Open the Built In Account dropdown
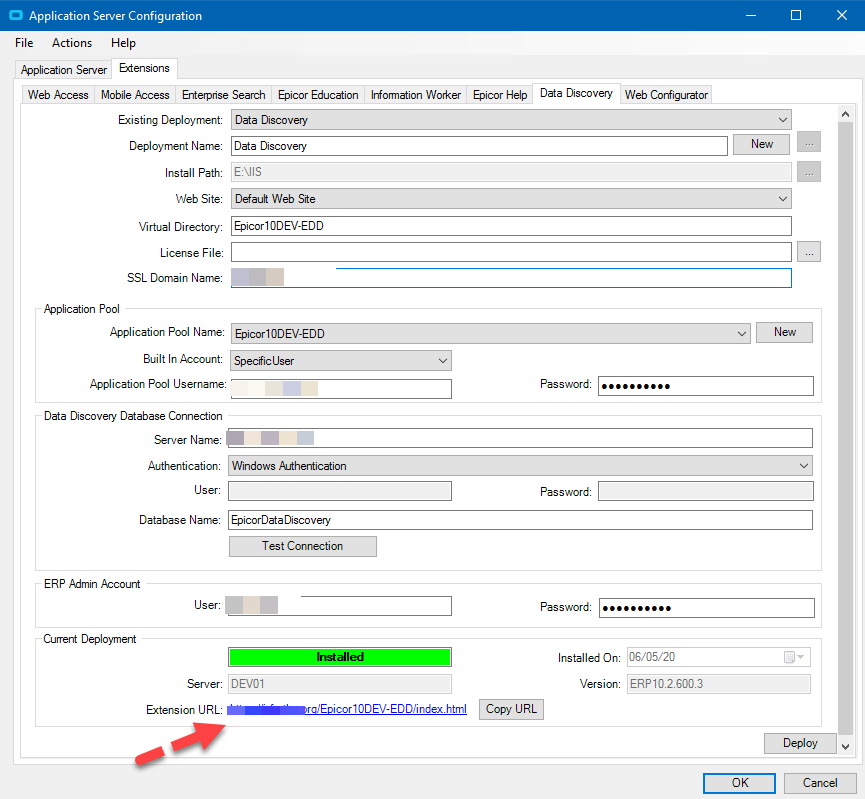This screenshot has width=865, height=799. [x=341, y=360]
